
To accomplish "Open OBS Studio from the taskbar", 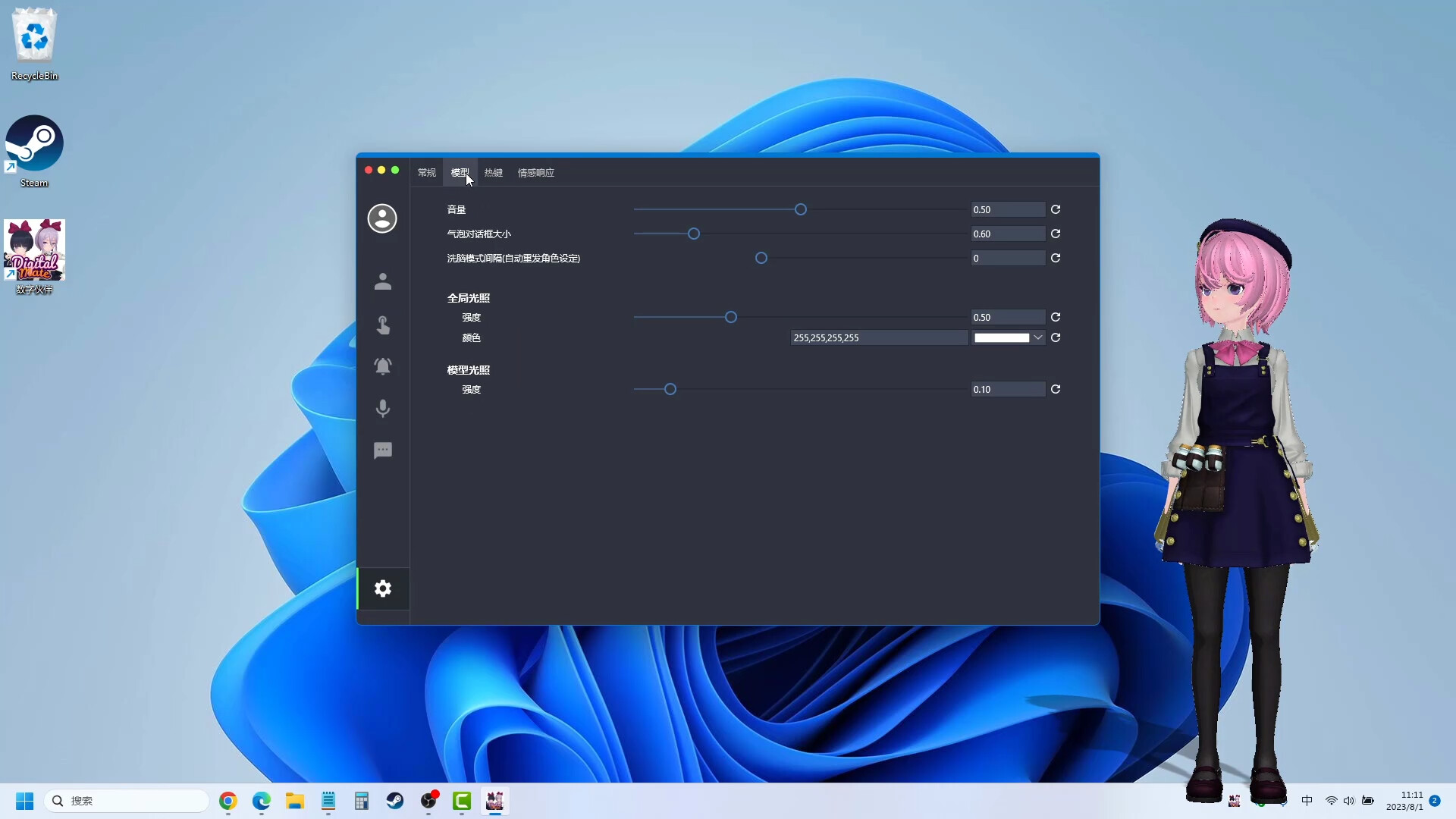I will pos(429,802).
